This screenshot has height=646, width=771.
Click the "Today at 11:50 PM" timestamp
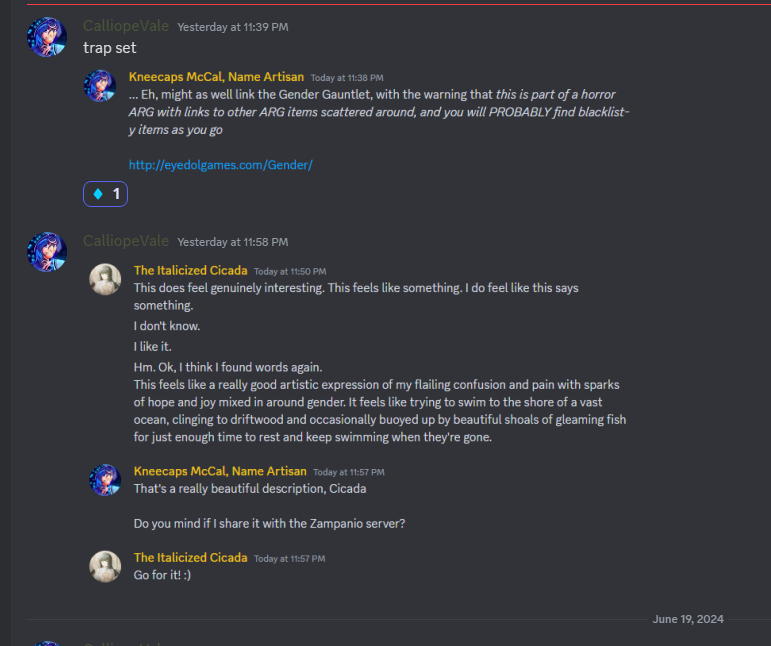290,271
